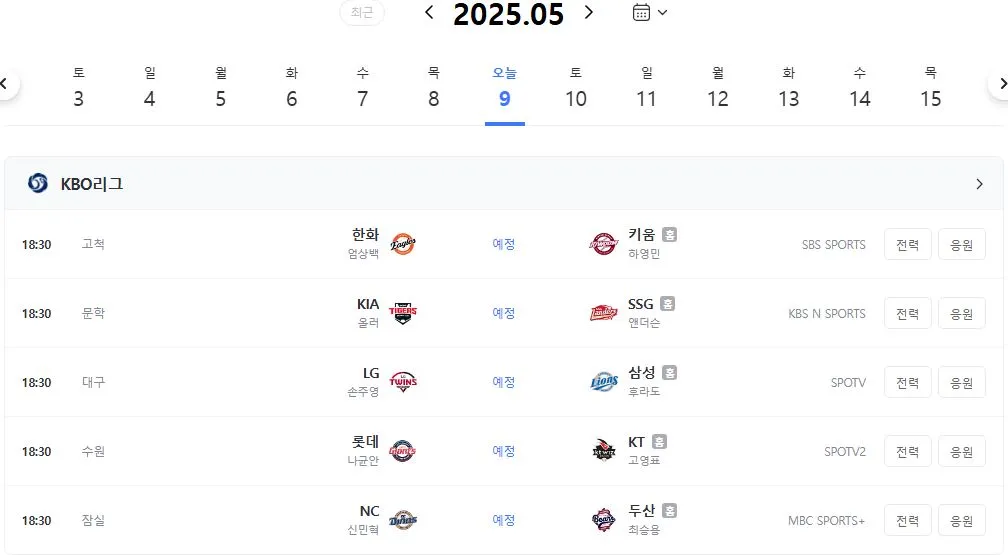
Task: Click 응원 button for NC vs 두산 game
Action: (962, 520)
